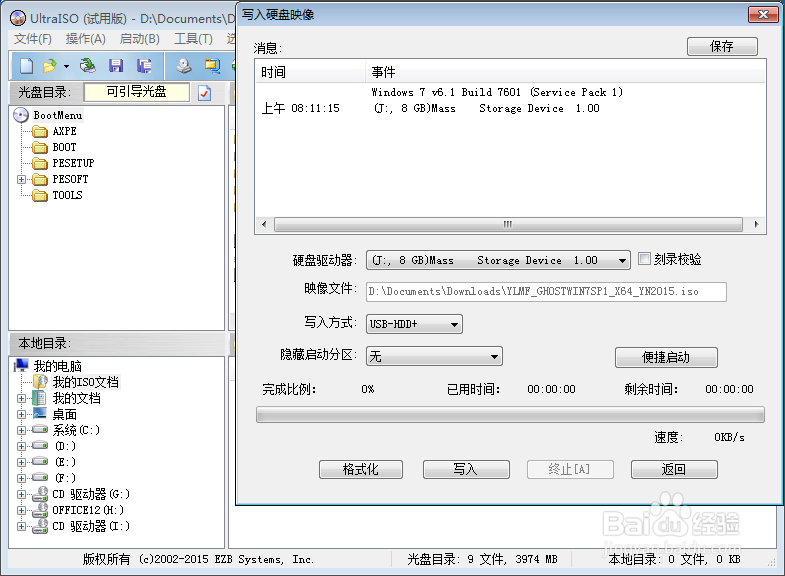785x576 pixels.
Task: Open the 工具(T) menu
Action: (x=193, y=39)
